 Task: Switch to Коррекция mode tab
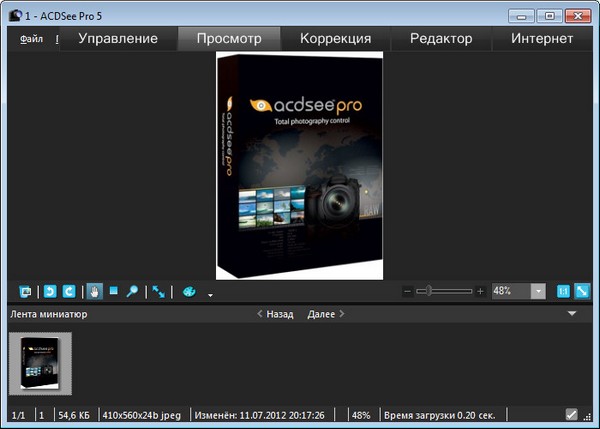(336, 38)
